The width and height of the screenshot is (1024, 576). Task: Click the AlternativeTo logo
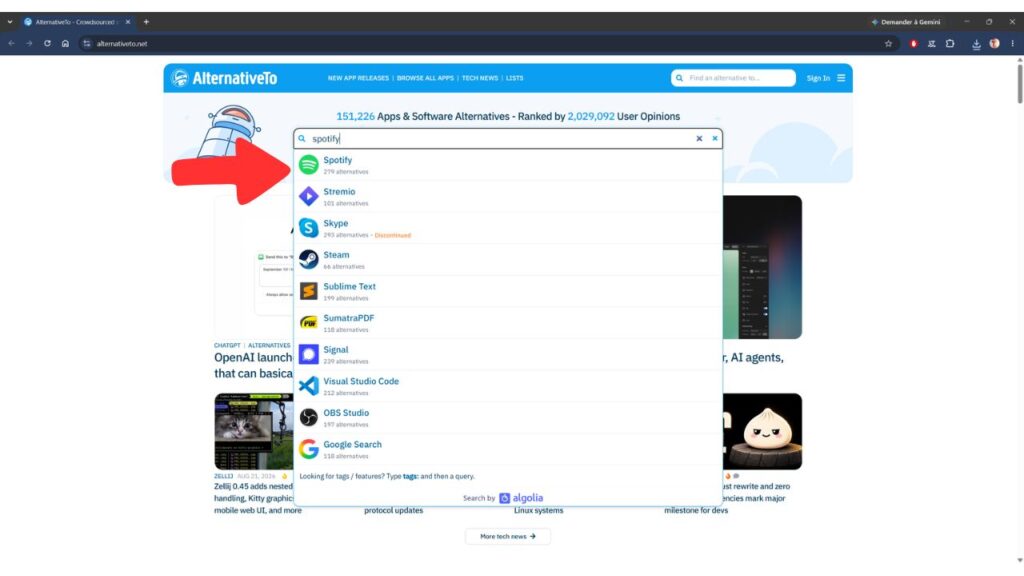[x=224, y=78]
